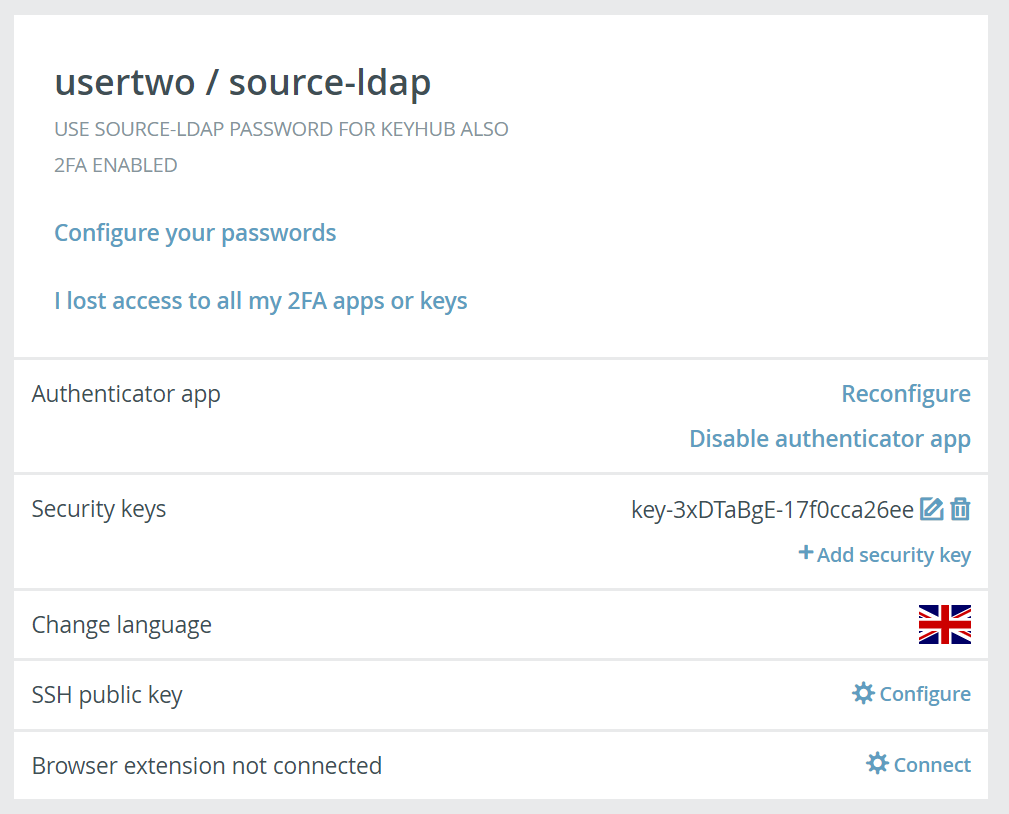The image size is (1009, 814).
Task: Click the Security keys label
Action: point(99,509)
